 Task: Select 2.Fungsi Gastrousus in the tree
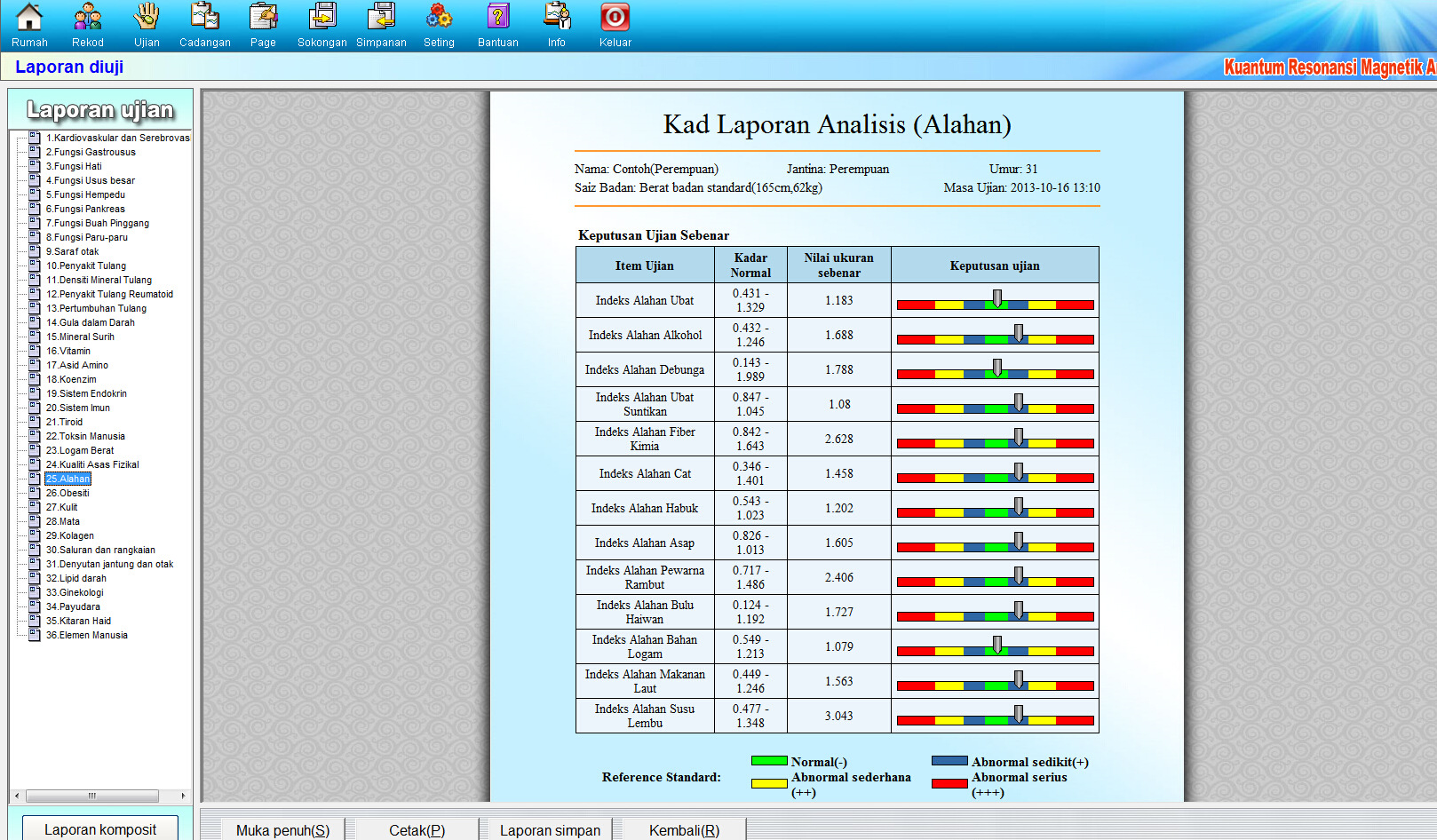tap(91, 152)
